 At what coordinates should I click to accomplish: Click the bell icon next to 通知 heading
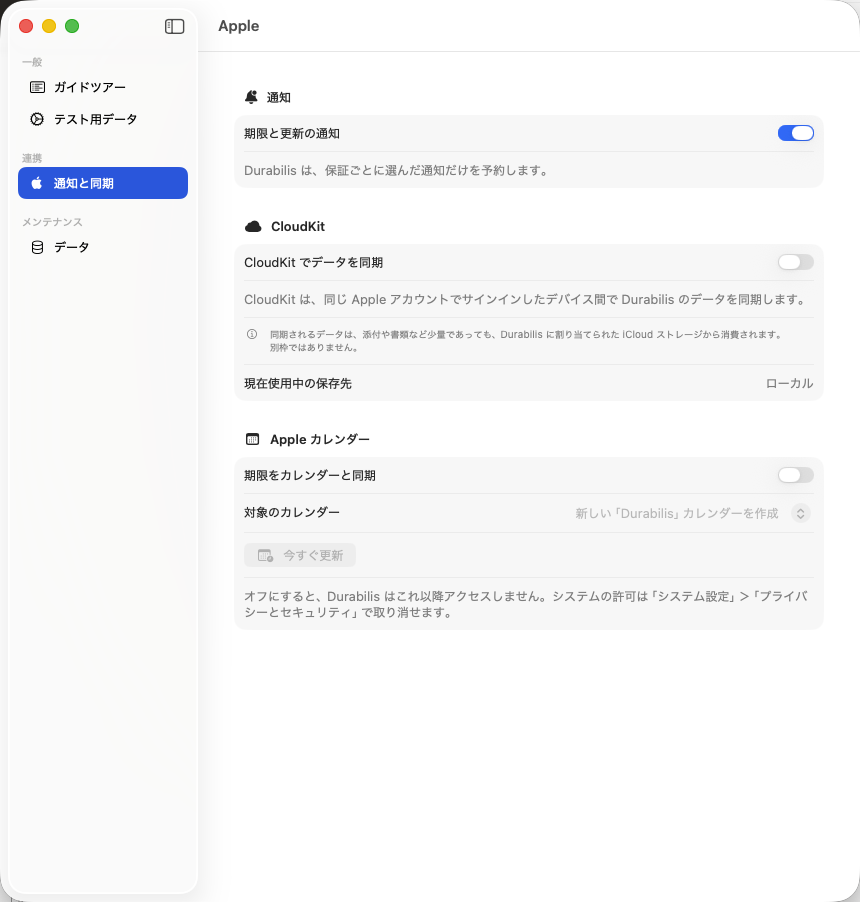251,97
